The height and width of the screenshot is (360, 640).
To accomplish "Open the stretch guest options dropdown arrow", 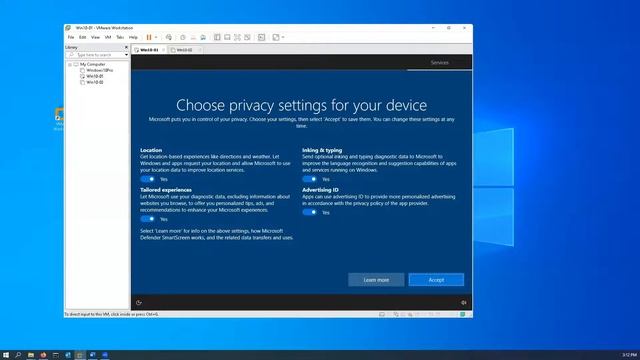I will pos(283,38).
